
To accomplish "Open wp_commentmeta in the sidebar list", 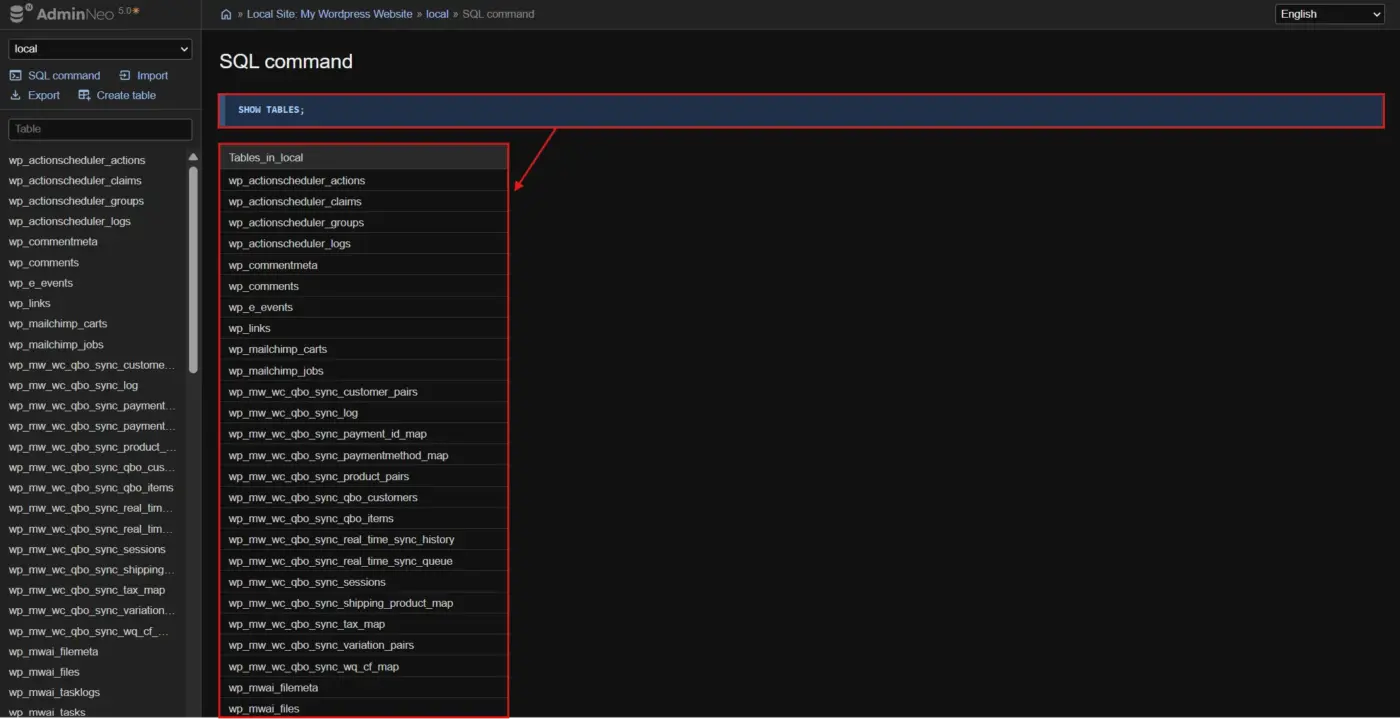I will (x=53, y=242).
